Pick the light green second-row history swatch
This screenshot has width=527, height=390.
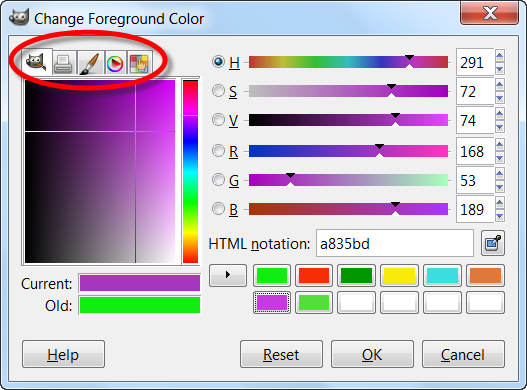[x=314, y=302]
